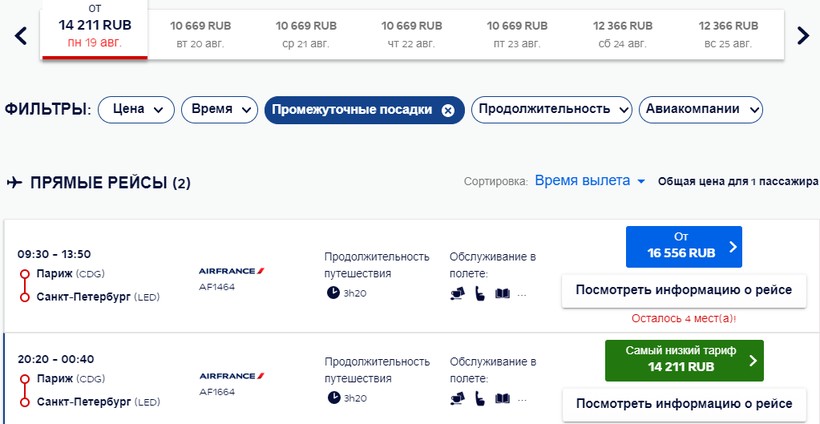Go to next dates with right arrow
This screenshot has height=424, width=820.
coord(802,35)
